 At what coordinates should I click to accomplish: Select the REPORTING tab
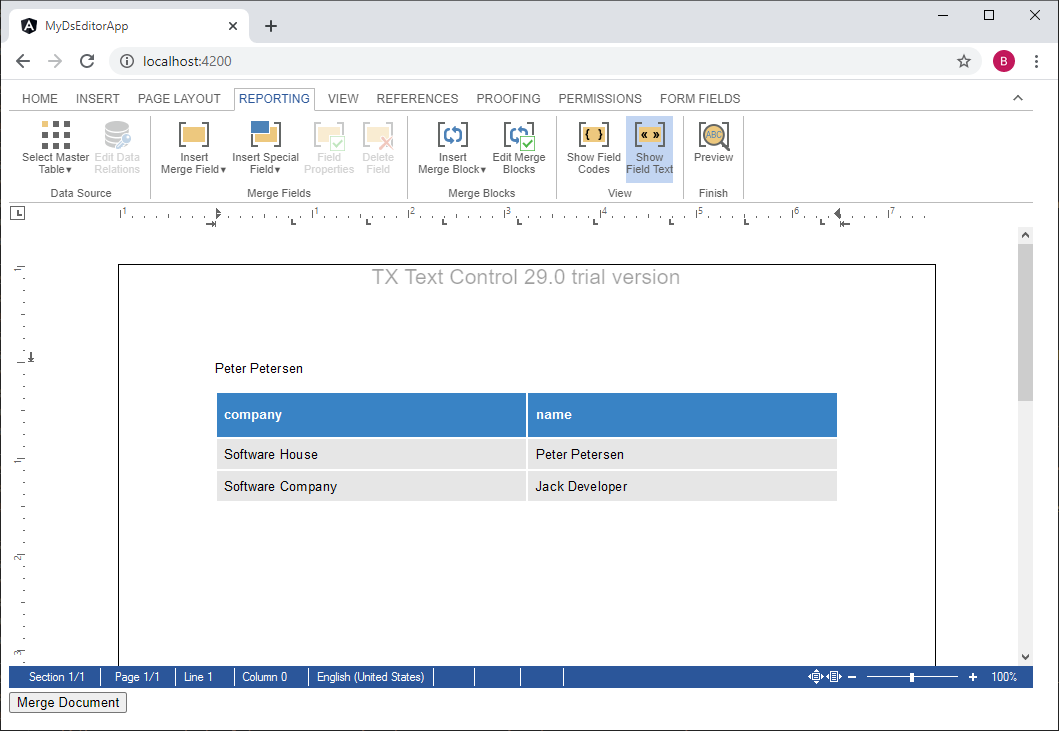coord(274,99)
